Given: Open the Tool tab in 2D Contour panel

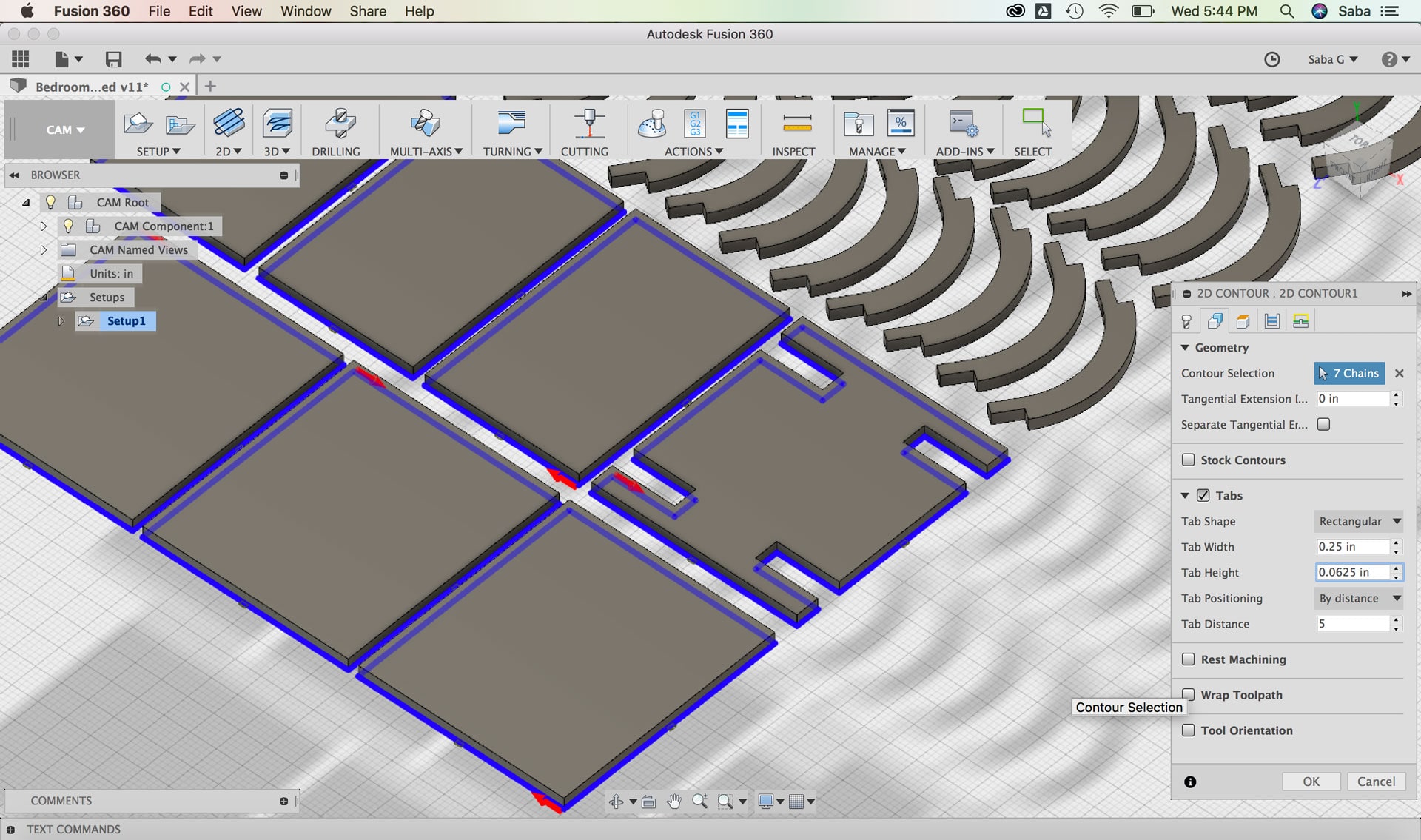Looking at the screenshot, I should click(1186, 321).
